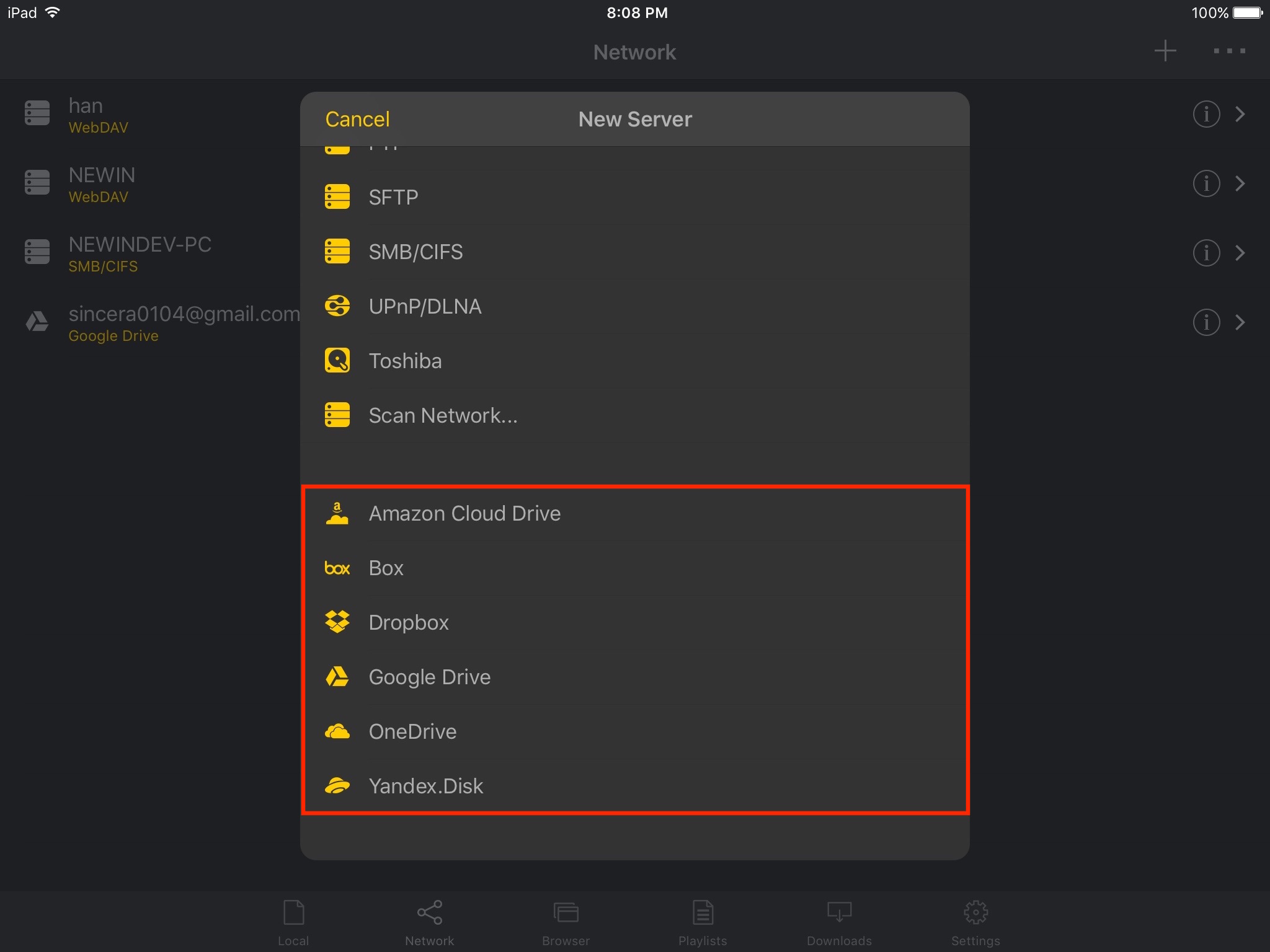Cancel the New Server dialog
The image size is (1270, 952).
pos(358,119)
